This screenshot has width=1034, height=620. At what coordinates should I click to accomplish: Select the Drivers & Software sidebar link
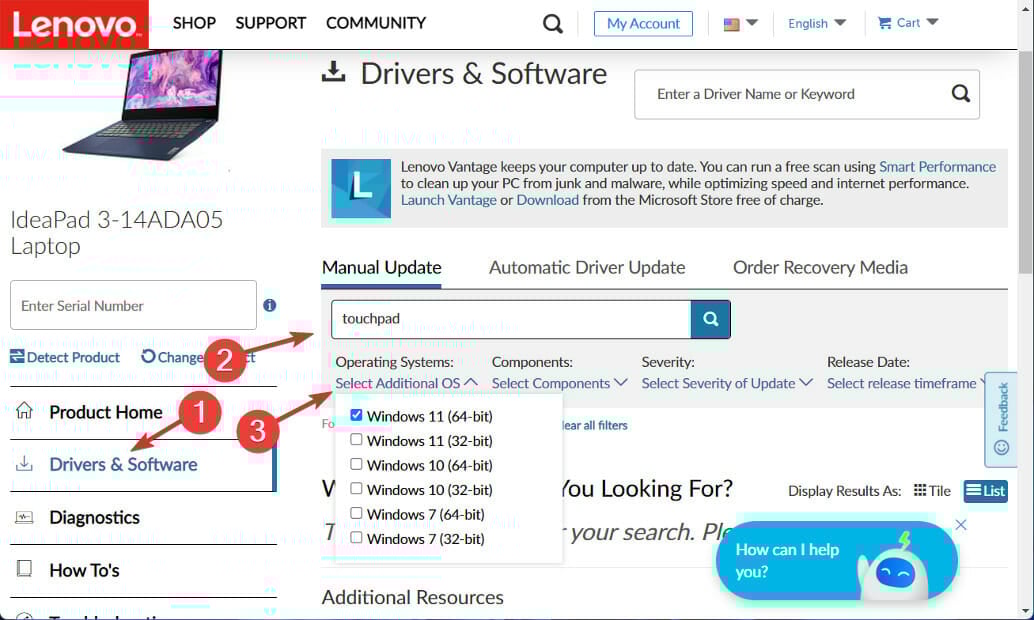tap(123, 464)
